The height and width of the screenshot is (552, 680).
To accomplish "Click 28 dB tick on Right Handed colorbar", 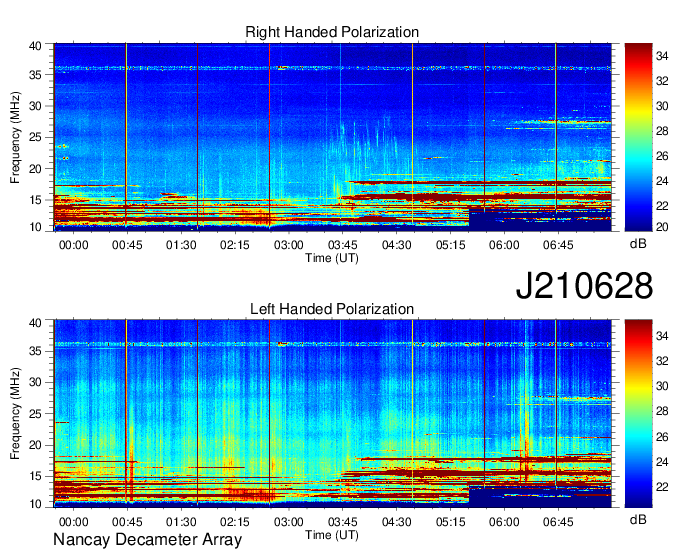I will (x=662, y=131).
